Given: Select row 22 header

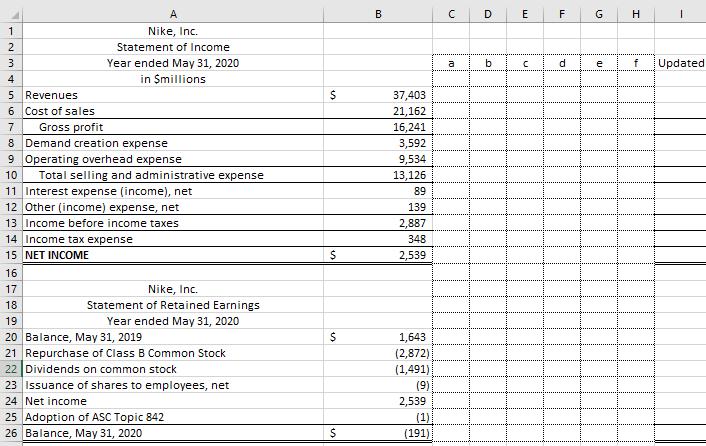Looking at the screenshot, I should click(11, 369).
